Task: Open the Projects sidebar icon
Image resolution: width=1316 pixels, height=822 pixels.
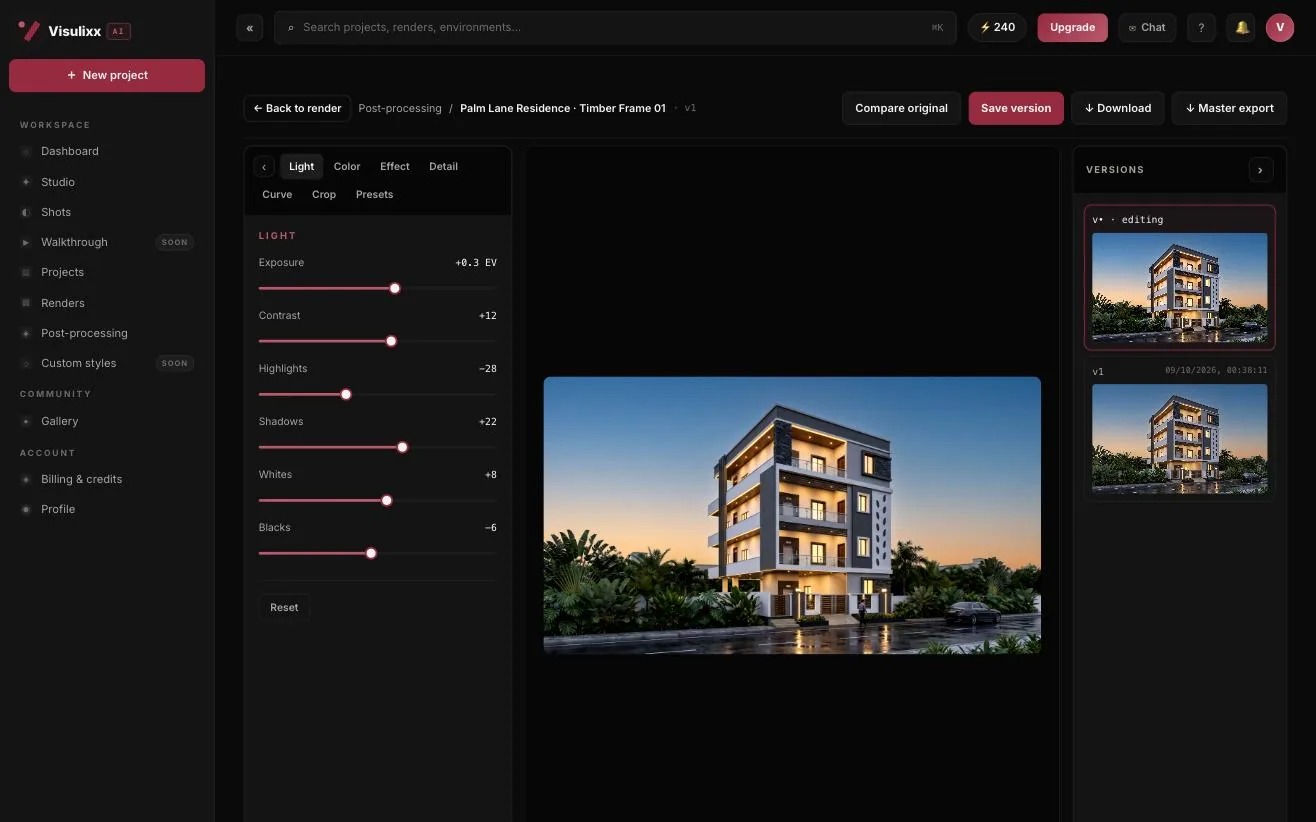Action: click(x=26, y=272)
